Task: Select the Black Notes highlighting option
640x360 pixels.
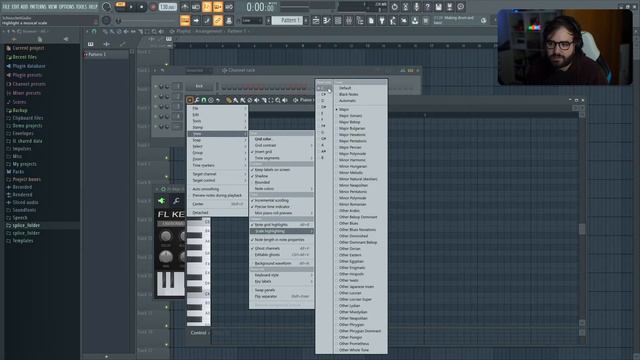Action: 360,94
